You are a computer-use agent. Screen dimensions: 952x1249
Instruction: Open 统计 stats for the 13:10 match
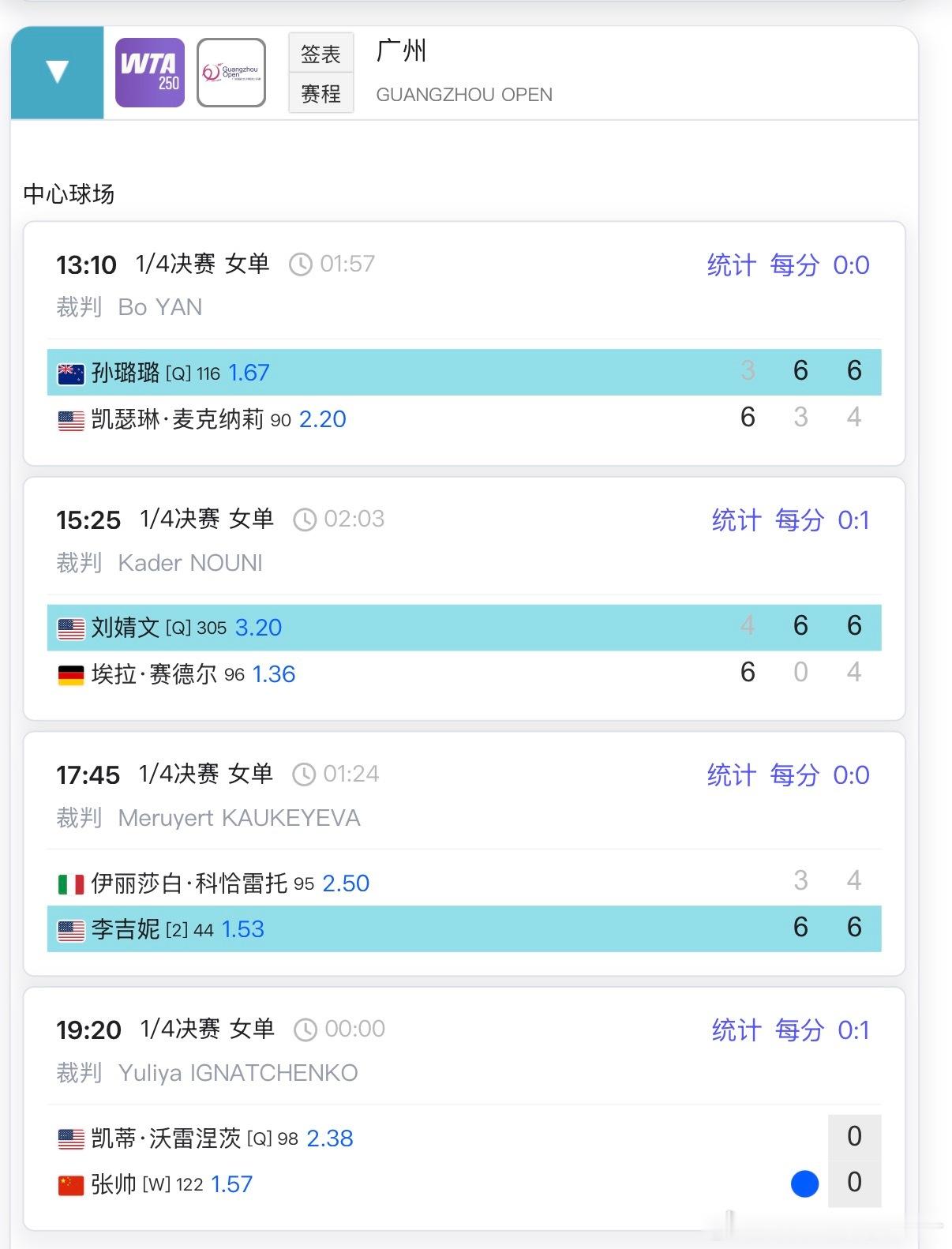point(732,264)
